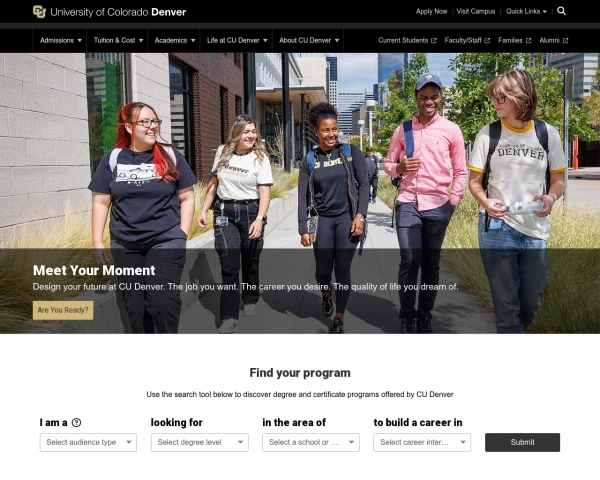Open the Select a school or college dropdown

[311, 442]
